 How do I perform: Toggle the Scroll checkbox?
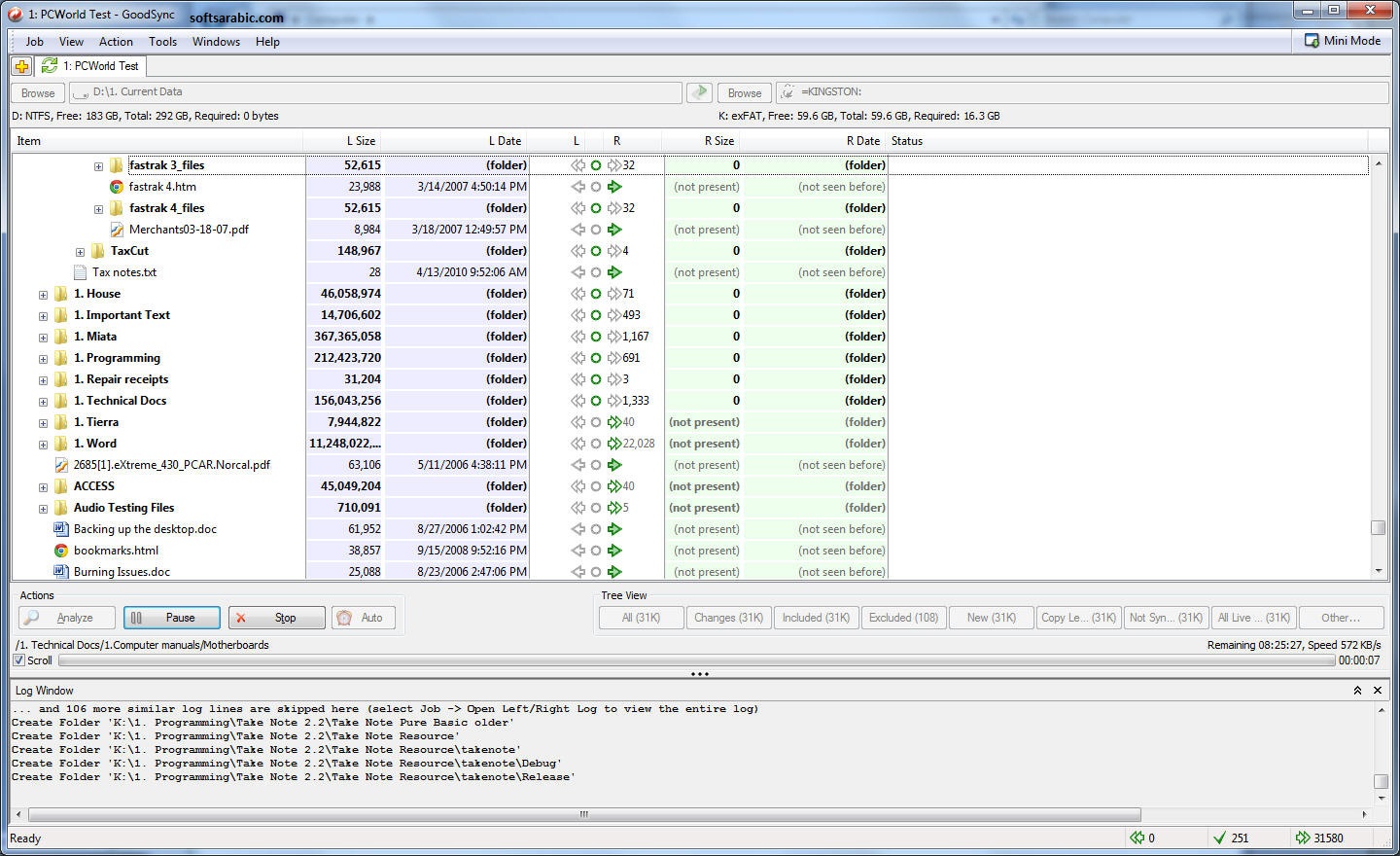click(x=18, y=660)
